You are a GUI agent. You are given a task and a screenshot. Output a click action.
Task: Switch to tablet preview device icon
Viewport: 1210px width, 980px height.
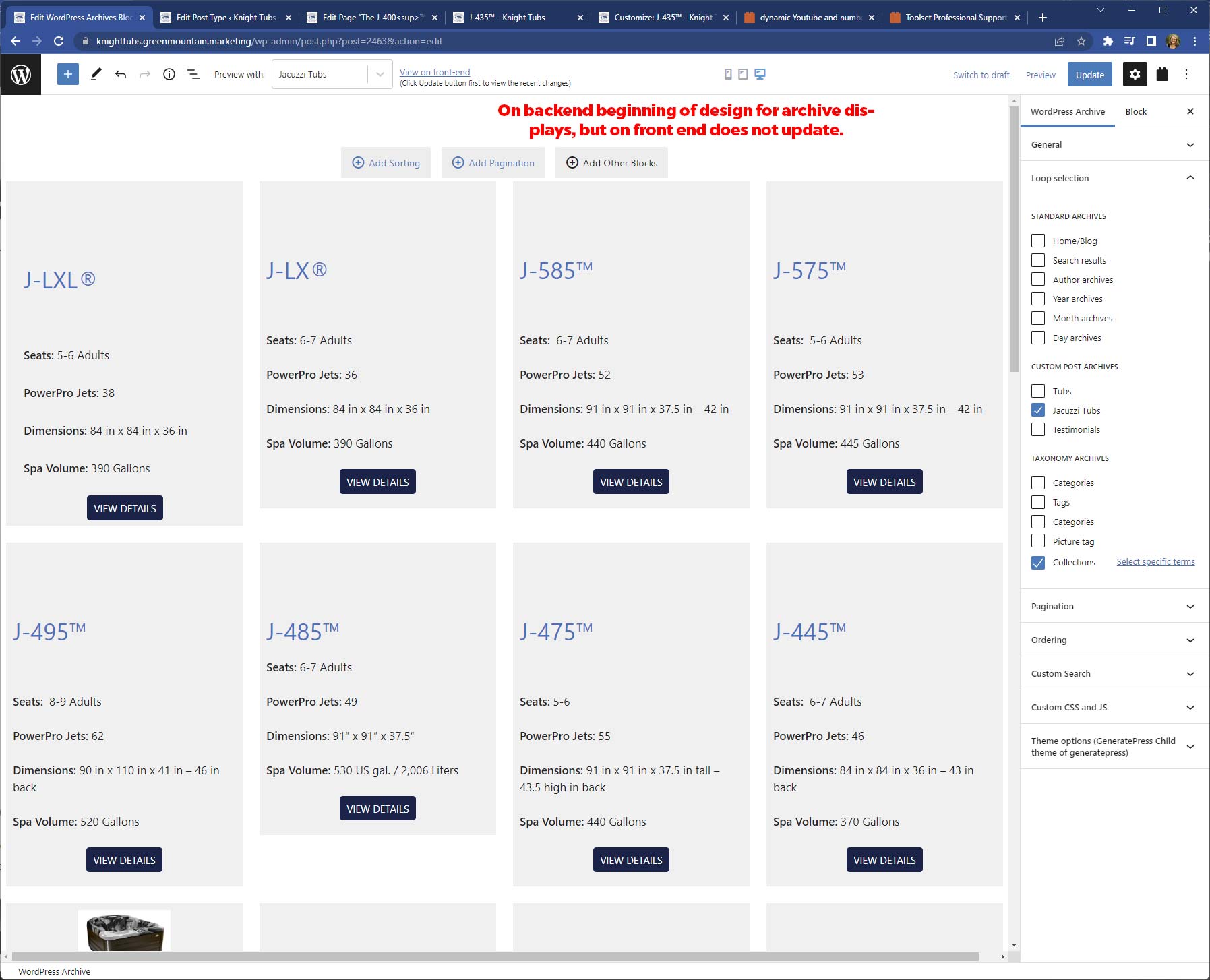[x=743, y=74]
